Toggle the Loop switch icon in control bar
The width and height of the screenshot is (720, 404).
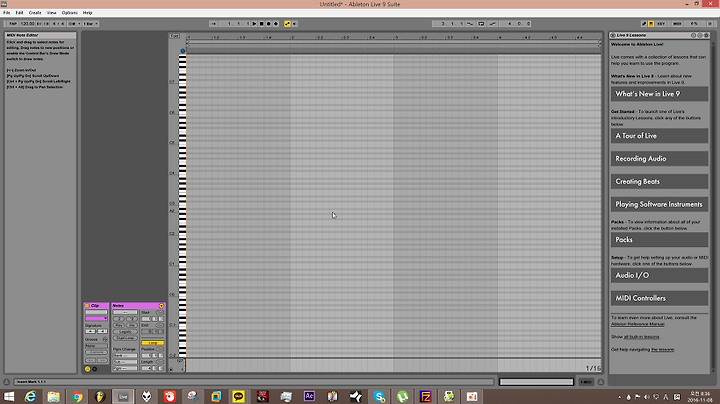(481, 24)
